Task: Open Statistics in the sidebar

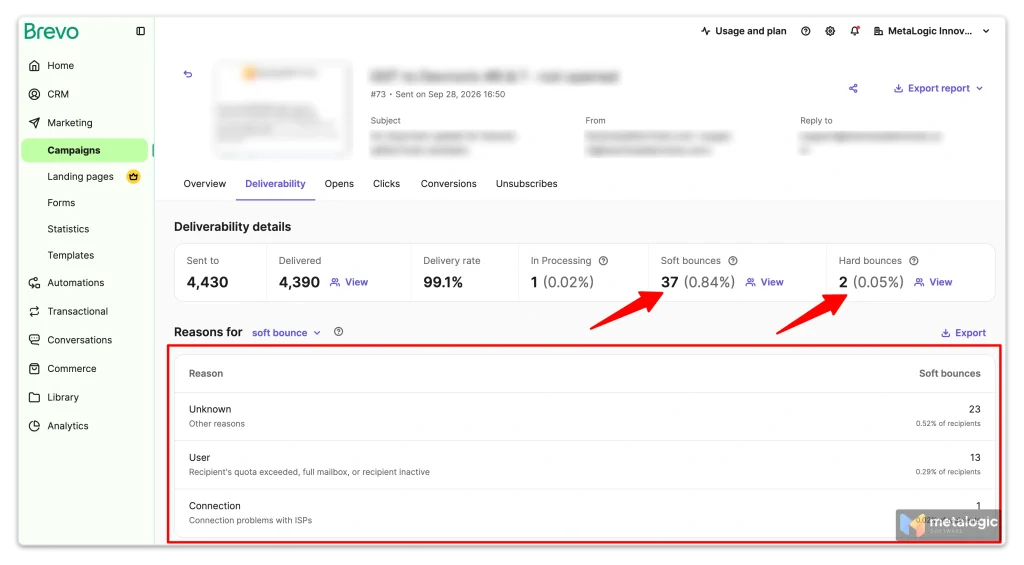Action: coord(68,229)
